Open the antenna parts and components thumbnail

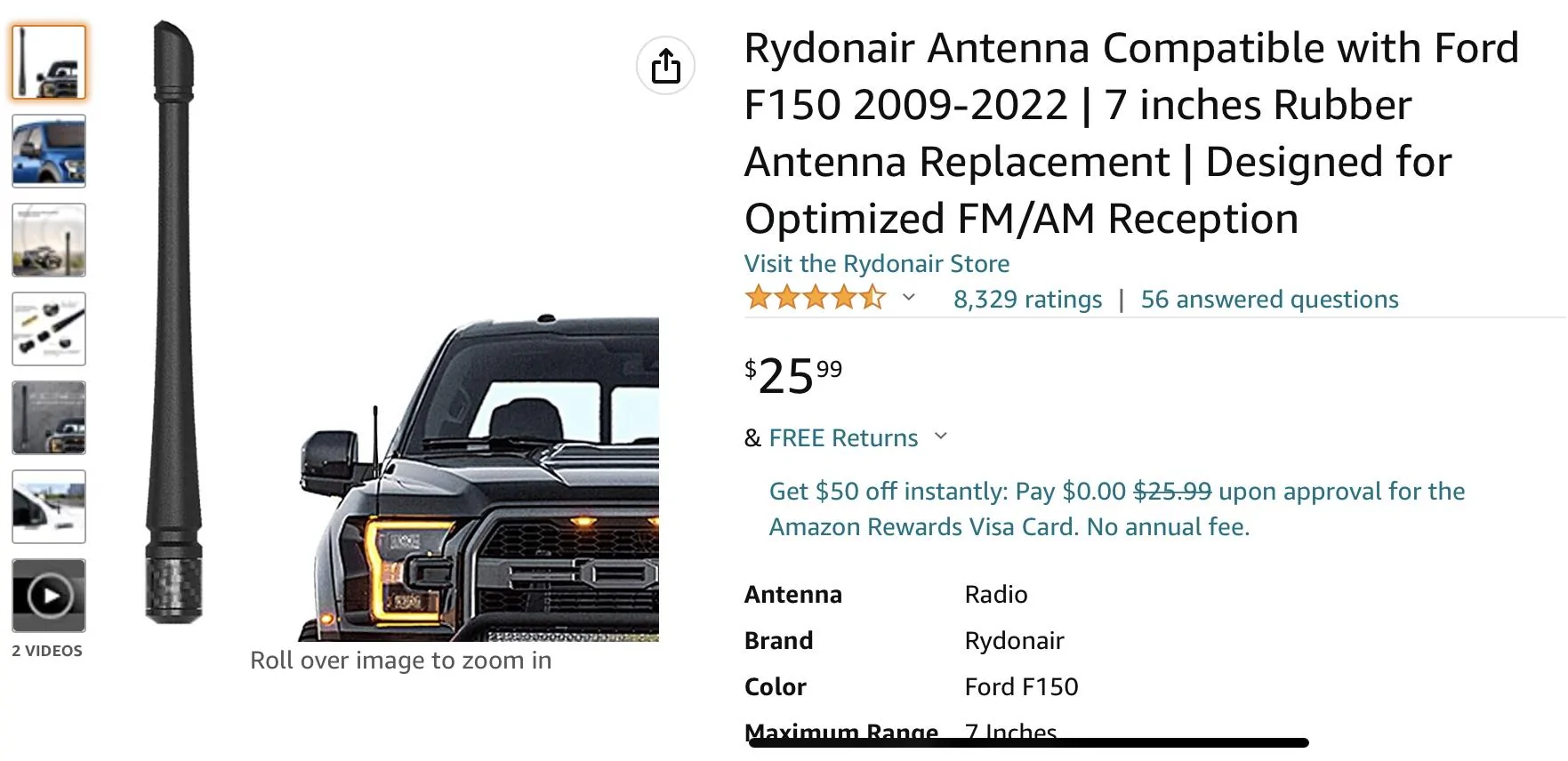(x=49, y=329)
